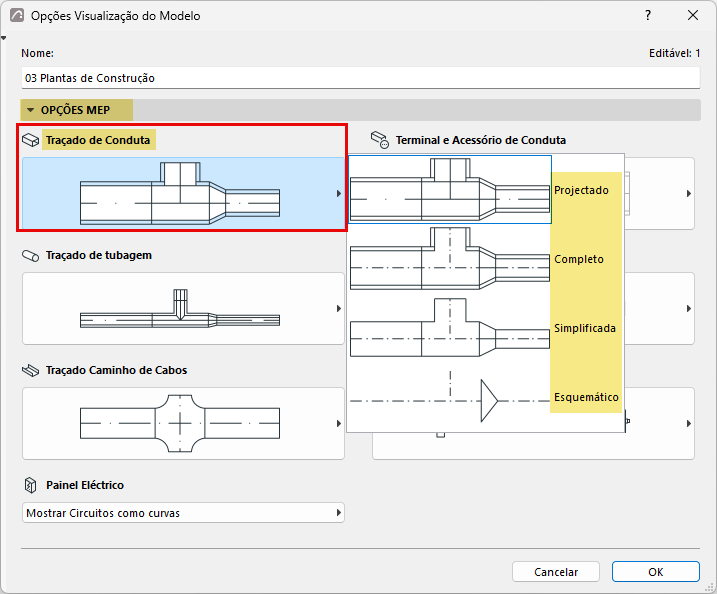Collapse the OPÇÕES MEP section
The width and height of the screenshot is (717, 594).
pos(31,110)
